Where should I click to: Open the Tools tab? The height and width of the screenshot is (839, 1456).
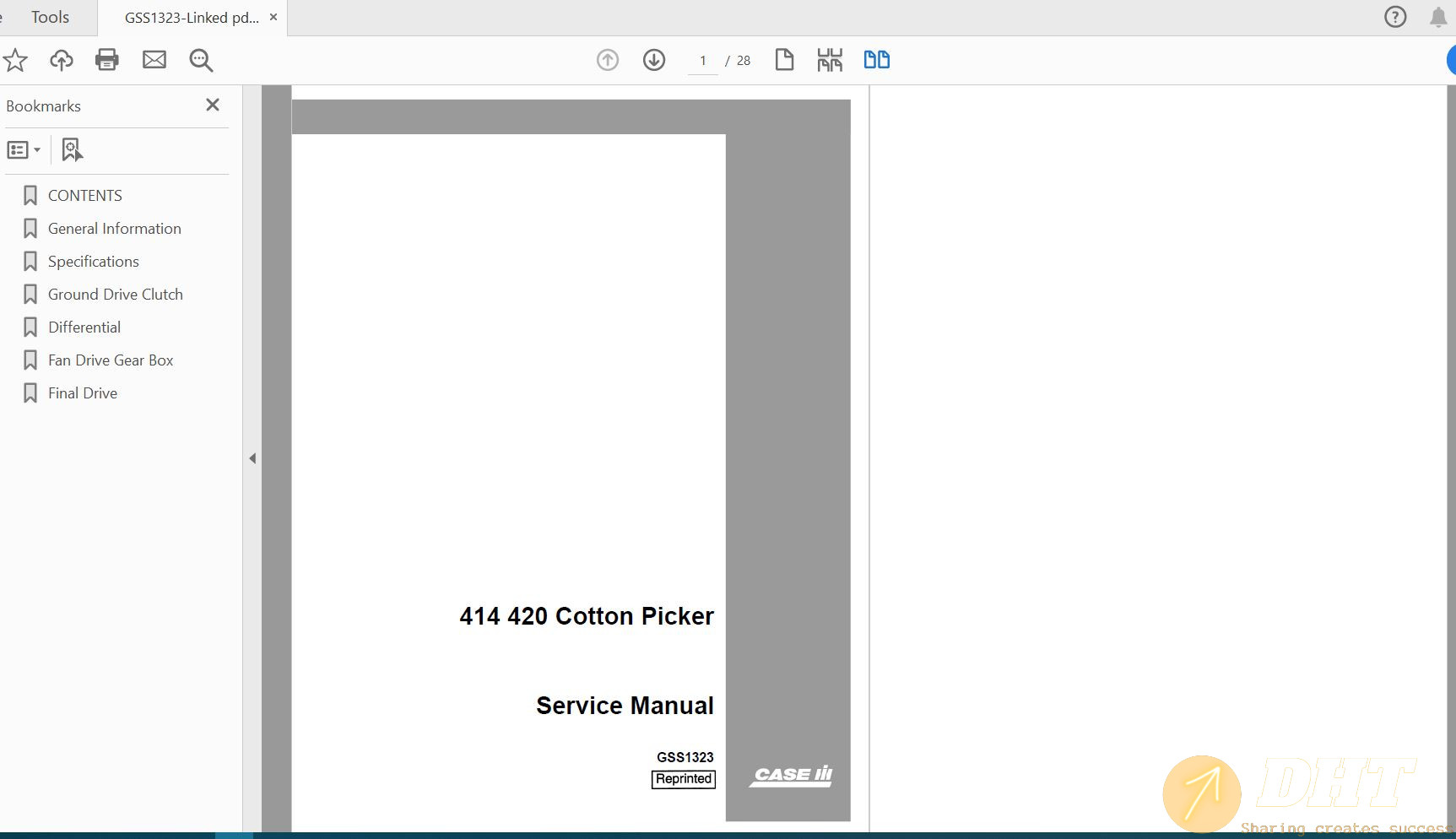click(x=50, y=17)
